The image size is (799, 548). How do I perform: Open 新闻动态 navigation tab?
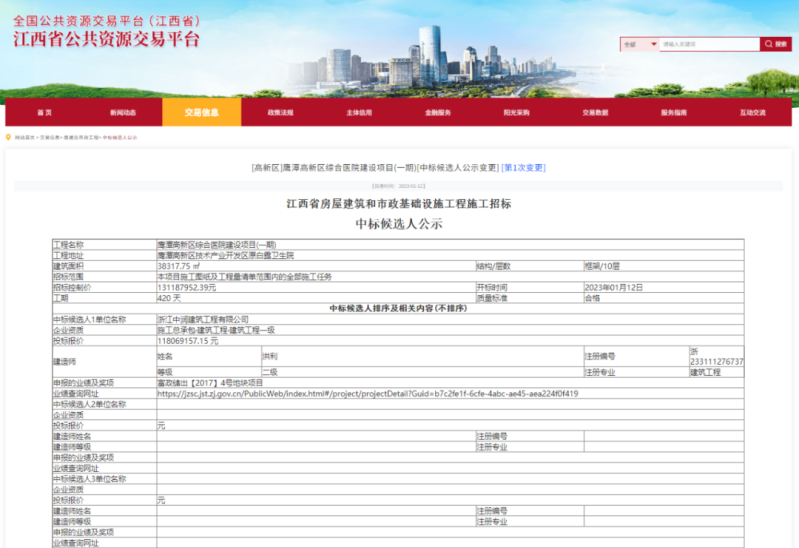[x=123, y=113]
